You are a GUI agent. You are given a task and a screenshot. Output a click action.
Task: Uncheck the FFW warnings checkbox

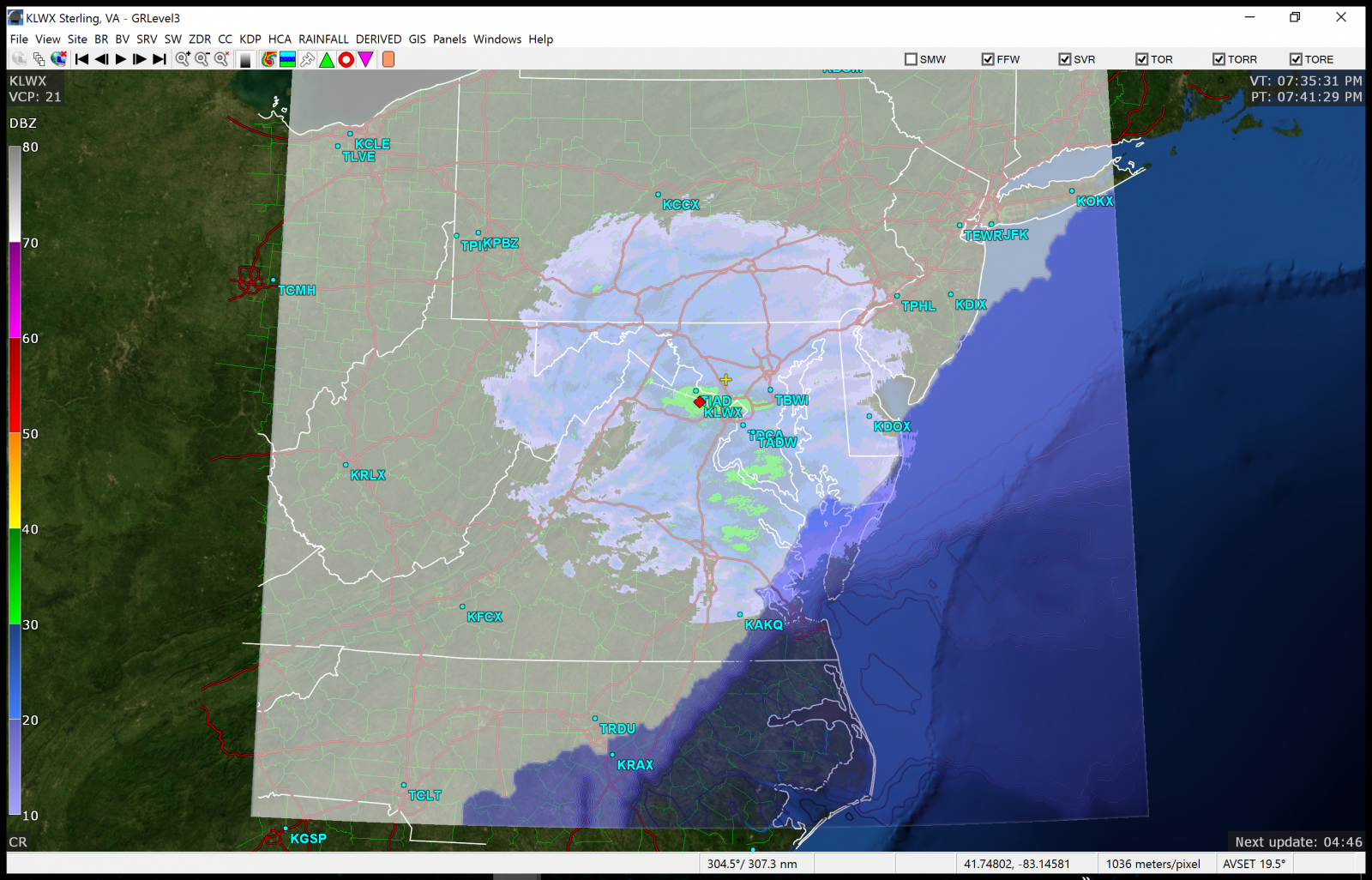988,59
